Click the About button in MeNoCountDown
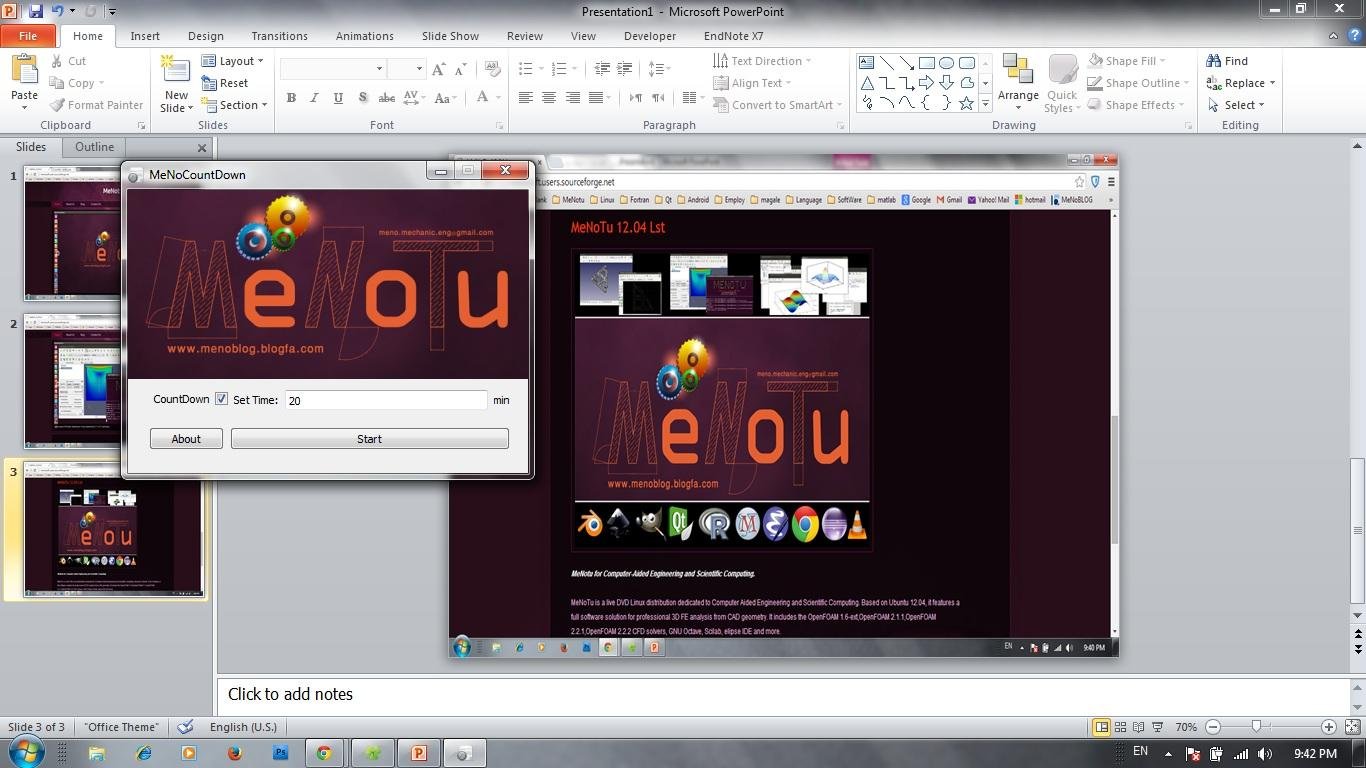This screenshot has width=1366, height=768. [x=186, y=439]
